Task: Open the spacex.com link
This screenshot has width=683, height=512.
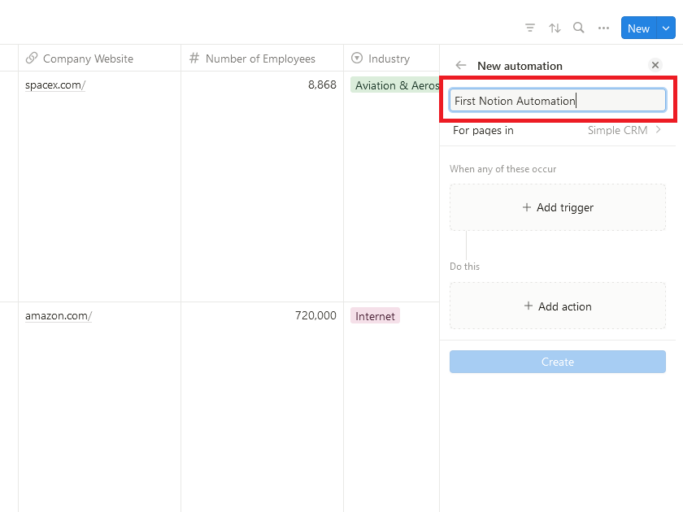Action: 55,86
